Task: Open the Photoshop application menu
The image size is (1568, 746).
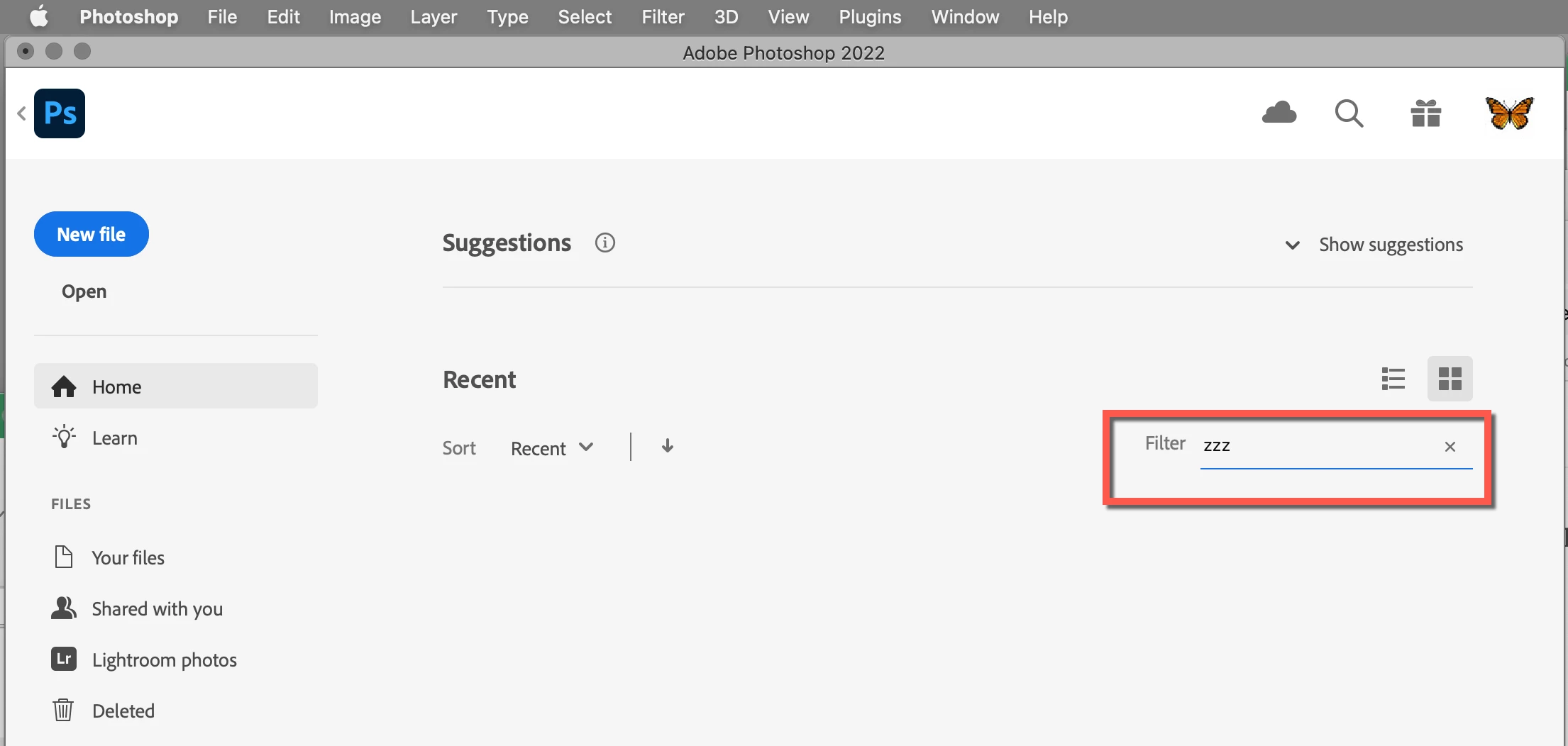Action: coord(128,16)
